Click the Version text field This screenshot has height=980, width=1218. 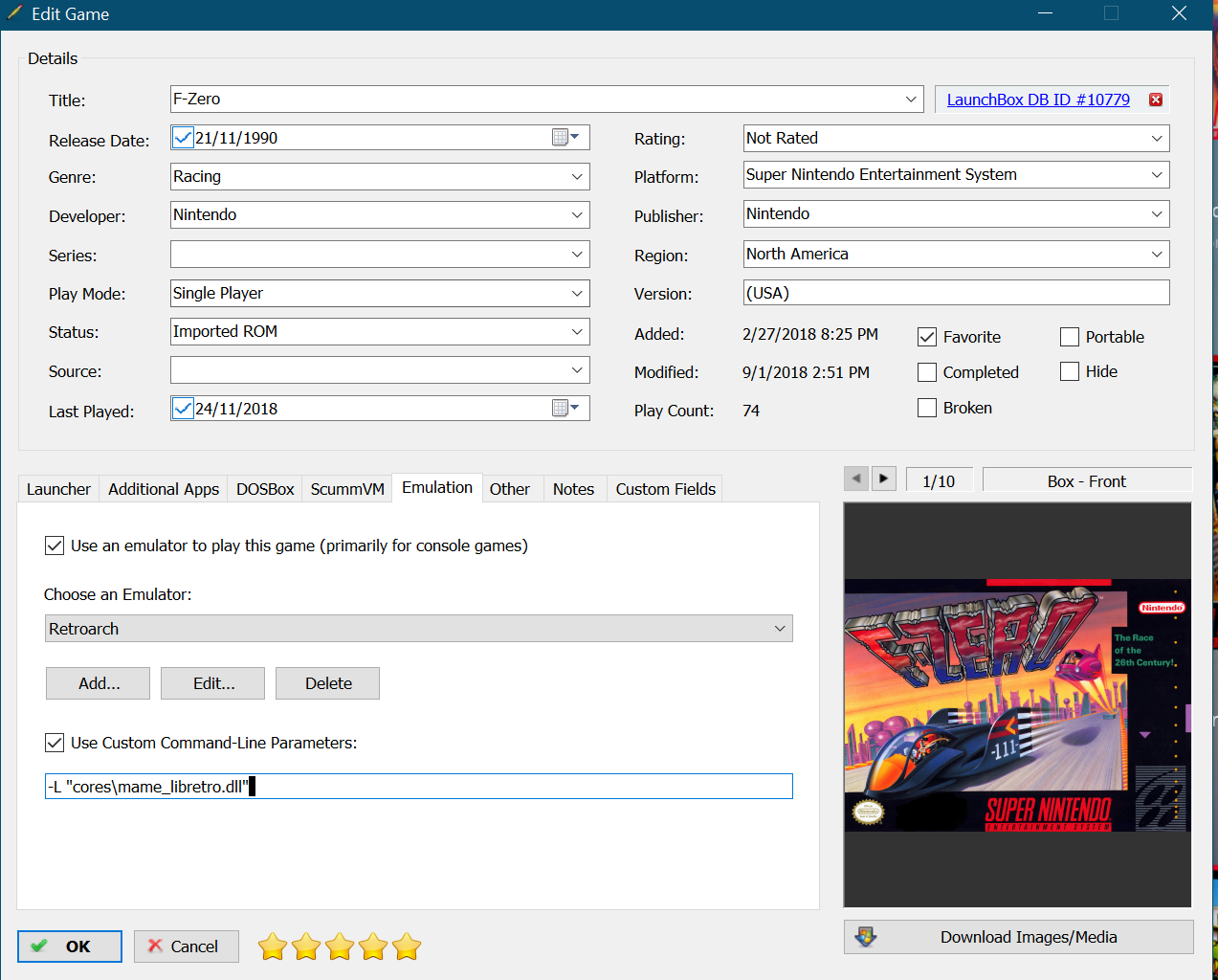click(957, 293)
